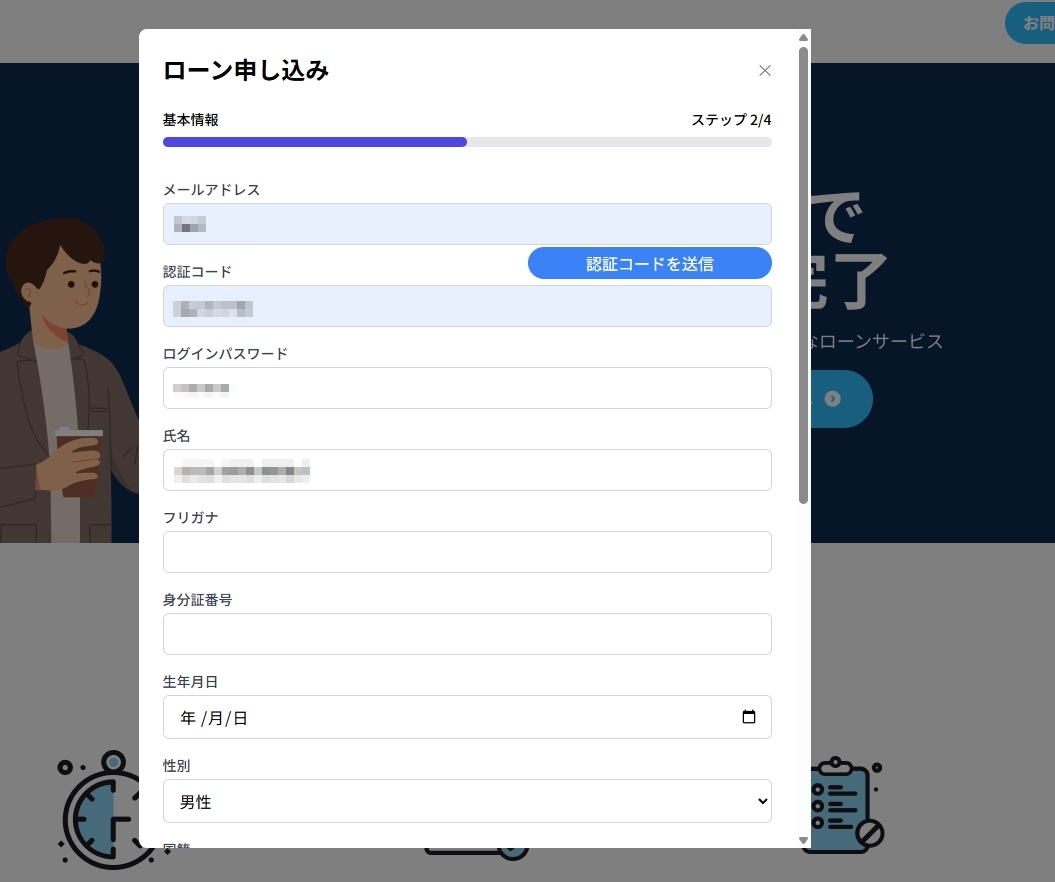Click the partially visible お問 button at top right
Image resolution: width=1055 pixels, height=882 pixels.
(1031, 22)
